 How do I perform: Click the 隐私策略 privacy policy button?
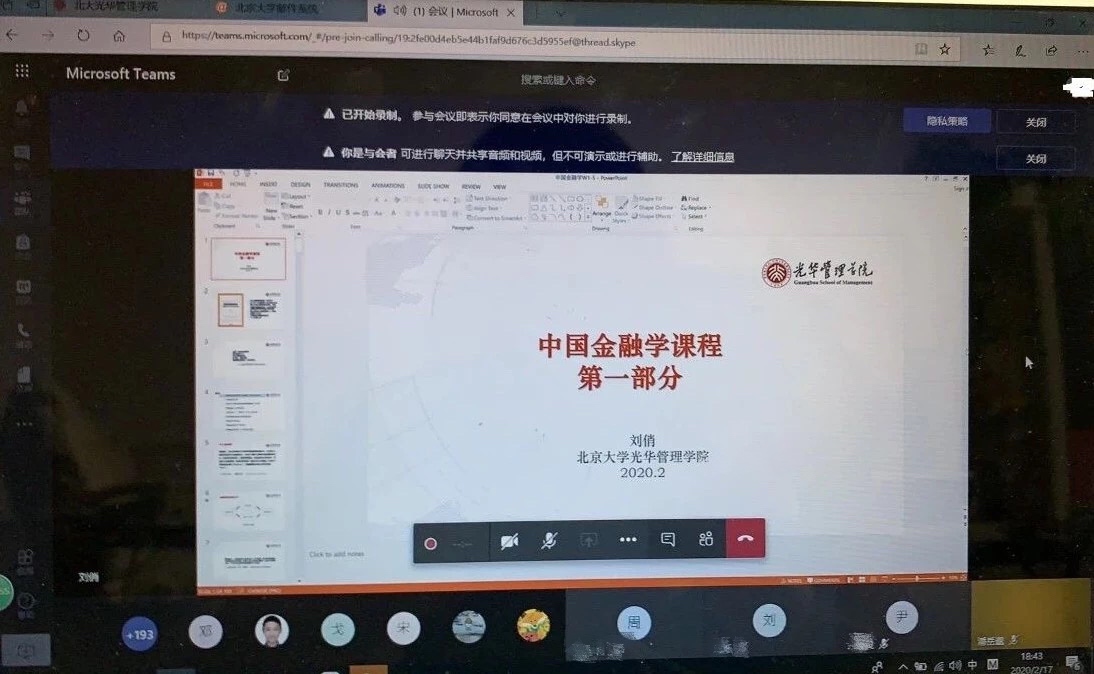point(946,121)
